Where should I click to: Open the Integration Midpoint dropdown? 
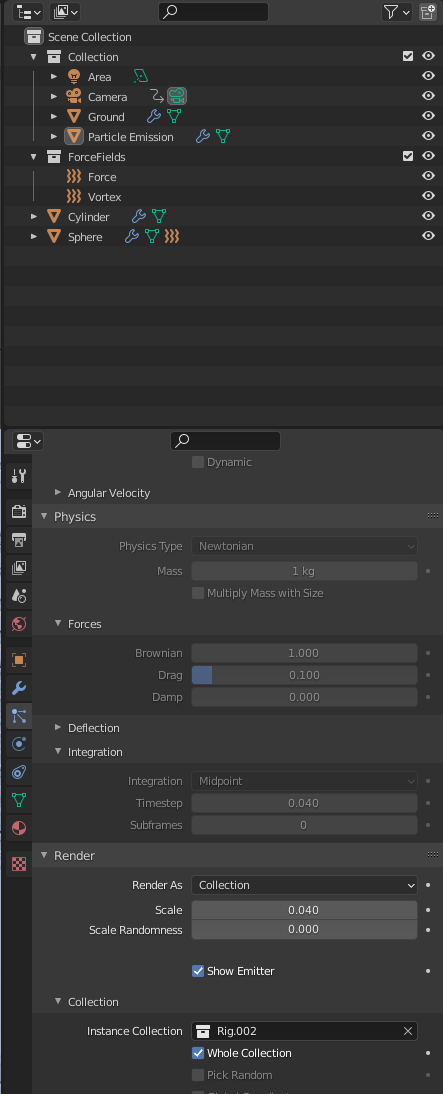click(304, 781)
